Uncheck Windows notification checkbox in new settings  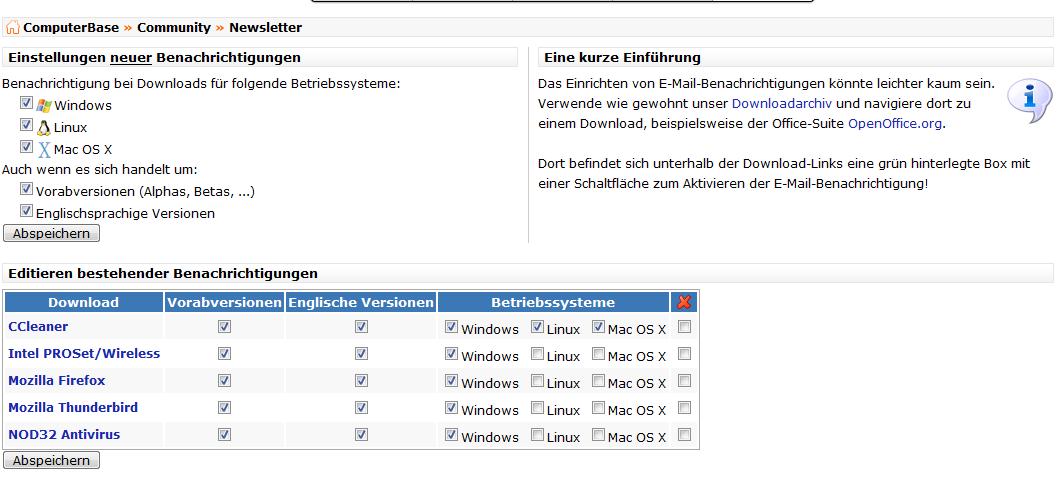click(x=26, y=103)
